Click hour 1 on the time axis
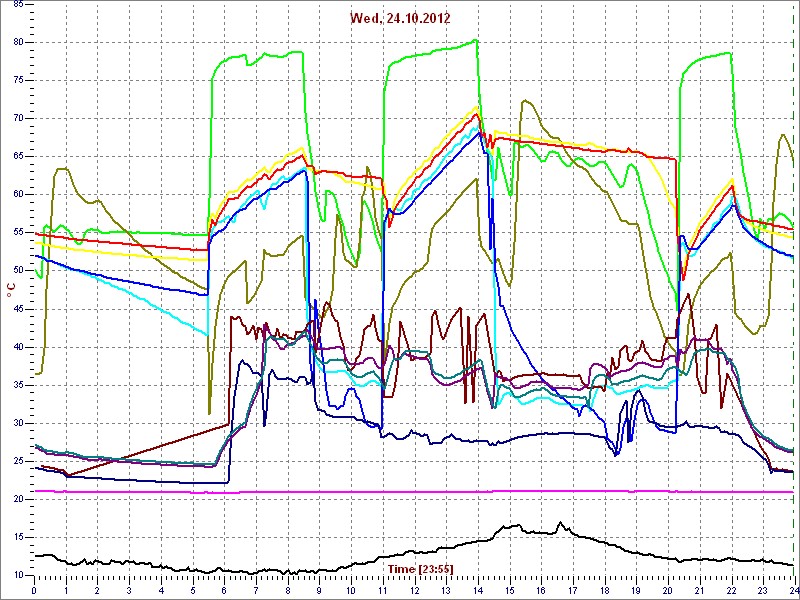The height and width of the screenshot is (600, 800). [x=66, y=591]
